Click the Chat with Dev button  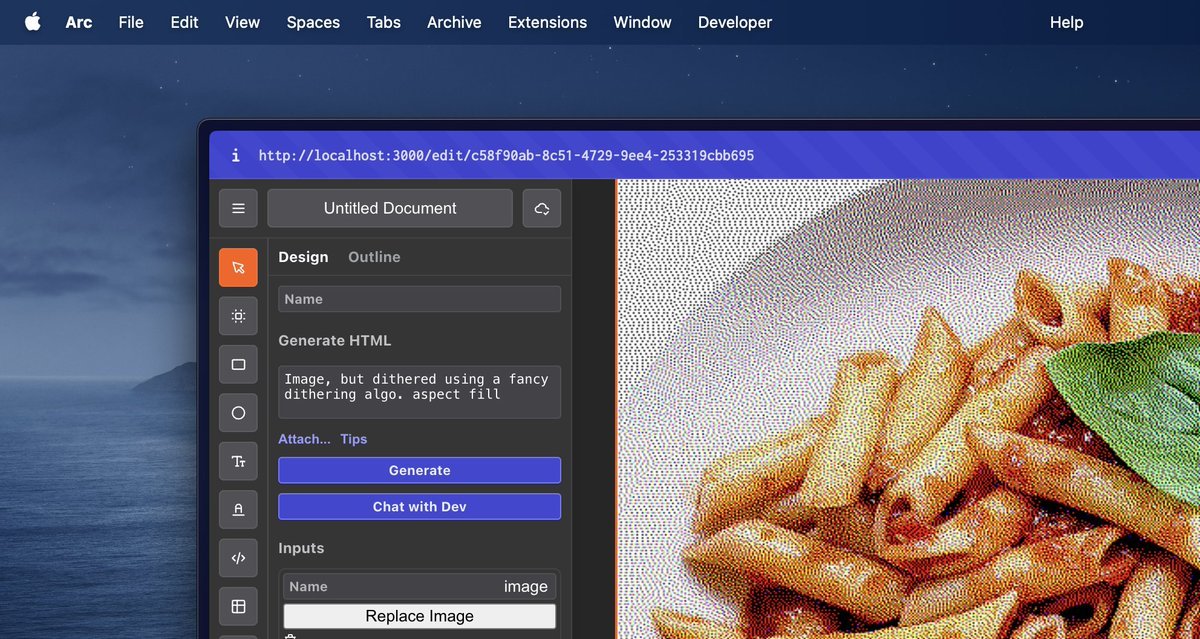coord(419,506)
